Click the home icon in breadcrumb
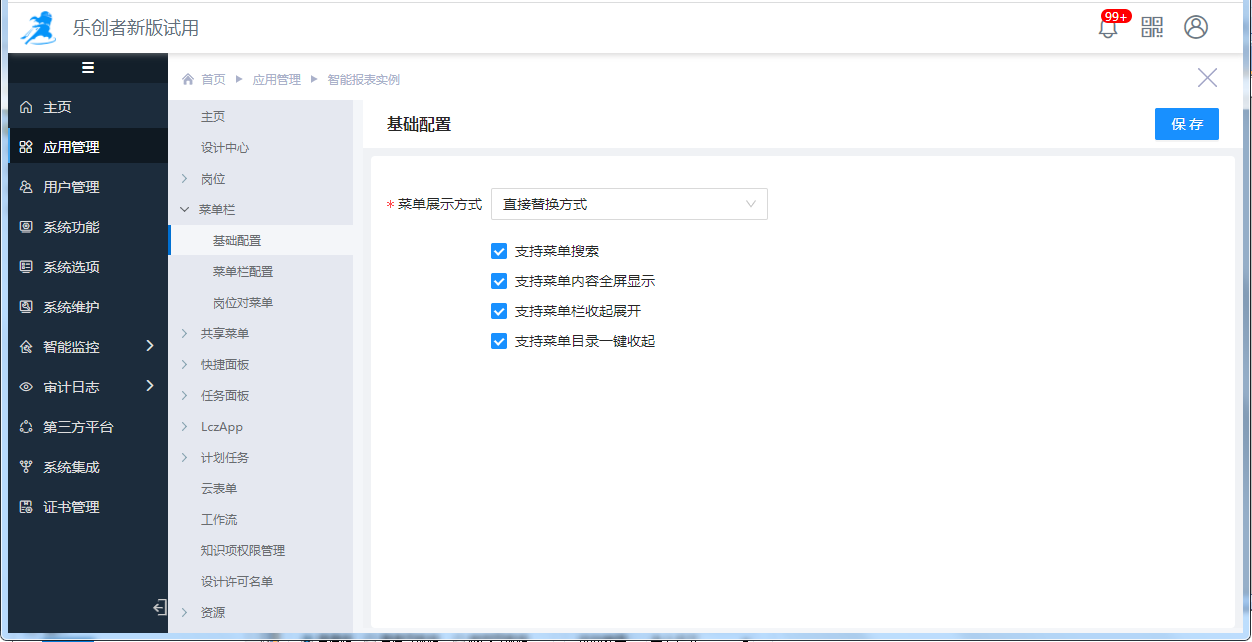The width and height of the screenshot is (1252, 642). [x=187, y=79]
